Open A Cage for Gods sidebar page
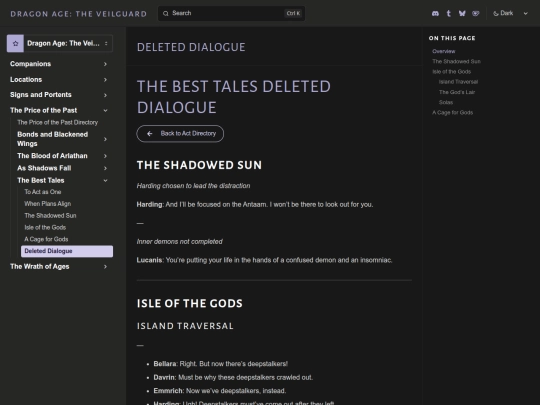 [x=46, y=239]
